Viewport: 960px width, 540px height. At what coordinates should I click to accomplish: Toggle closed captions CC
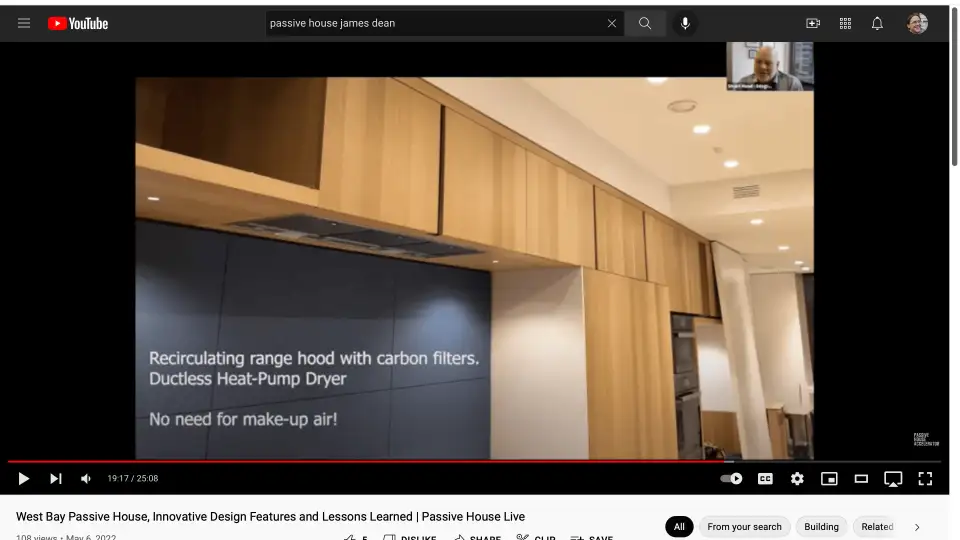765,479
